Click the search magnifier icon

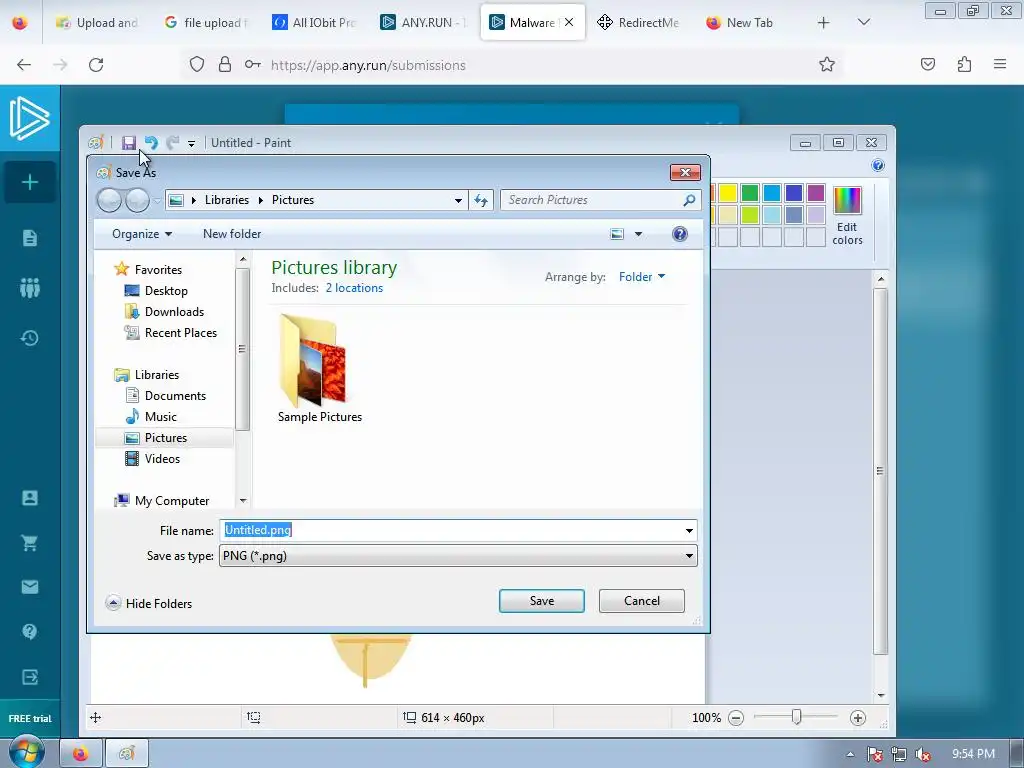coord(689,200)
